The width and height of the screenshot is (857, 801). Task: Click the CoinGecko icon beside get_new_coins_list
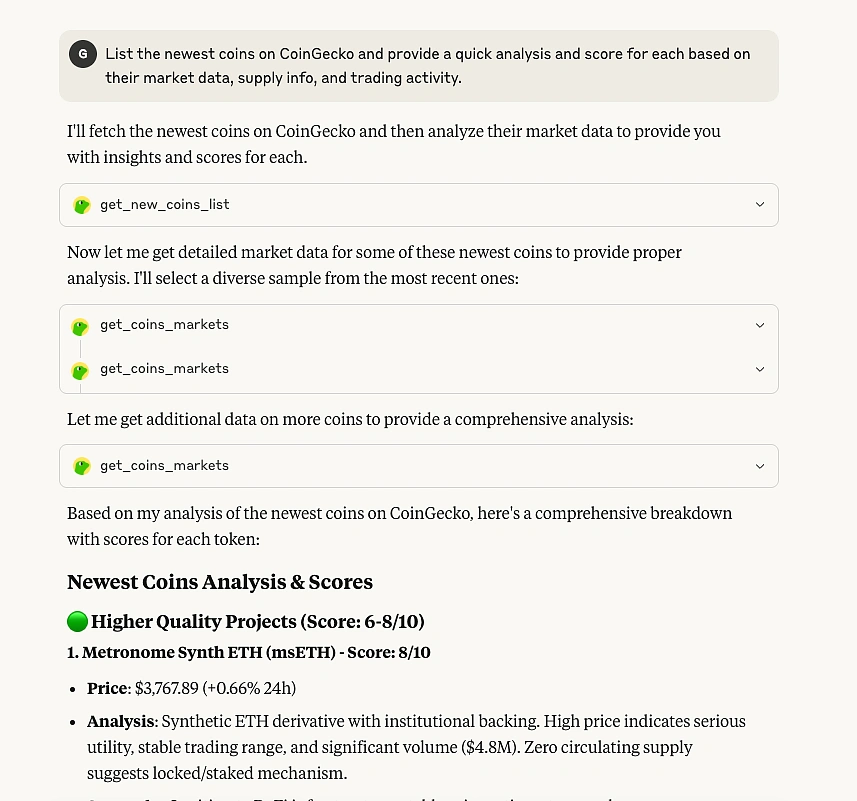click(82, 205)
